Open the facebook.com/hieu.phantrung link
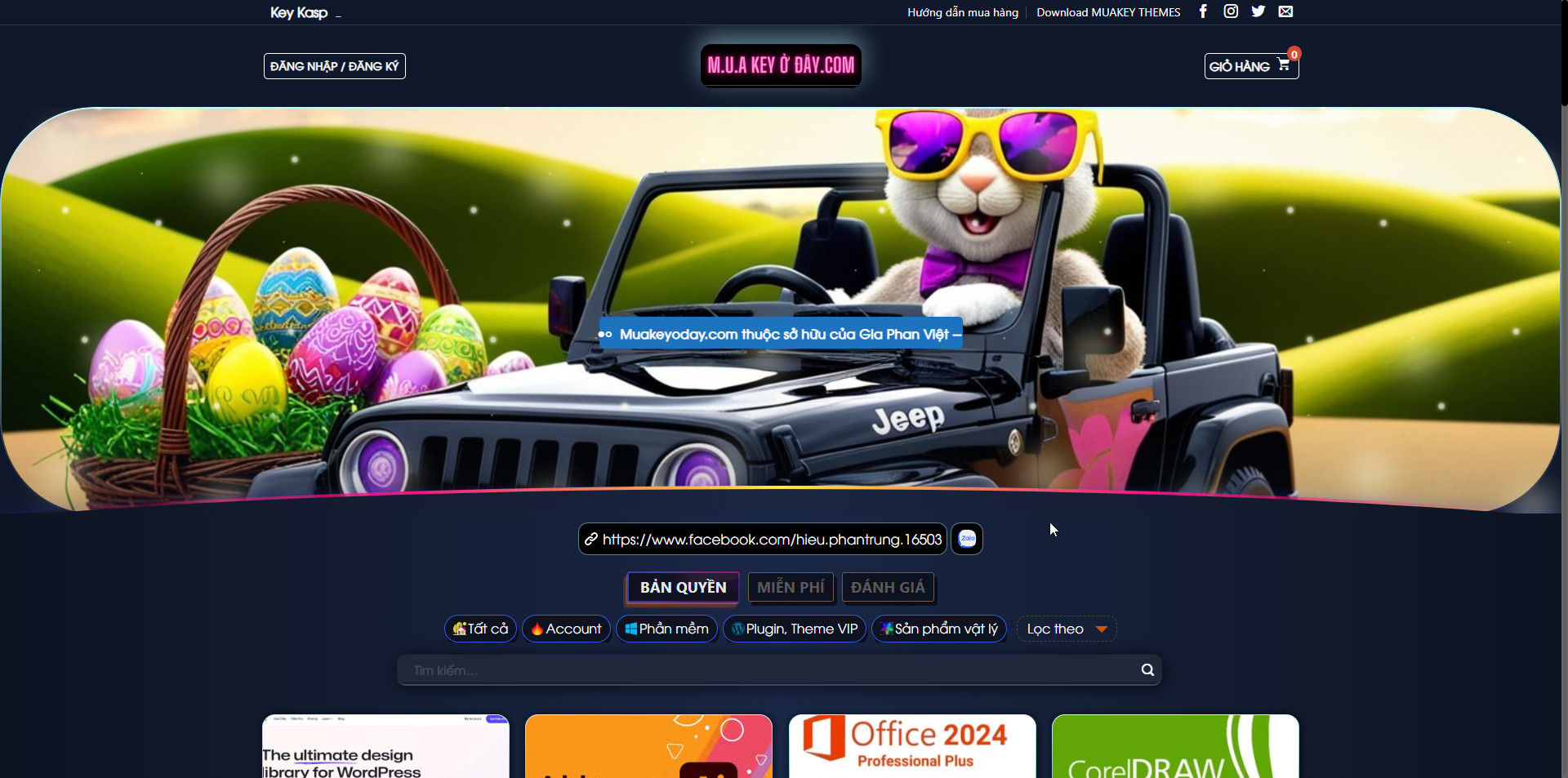 (763, 539)
